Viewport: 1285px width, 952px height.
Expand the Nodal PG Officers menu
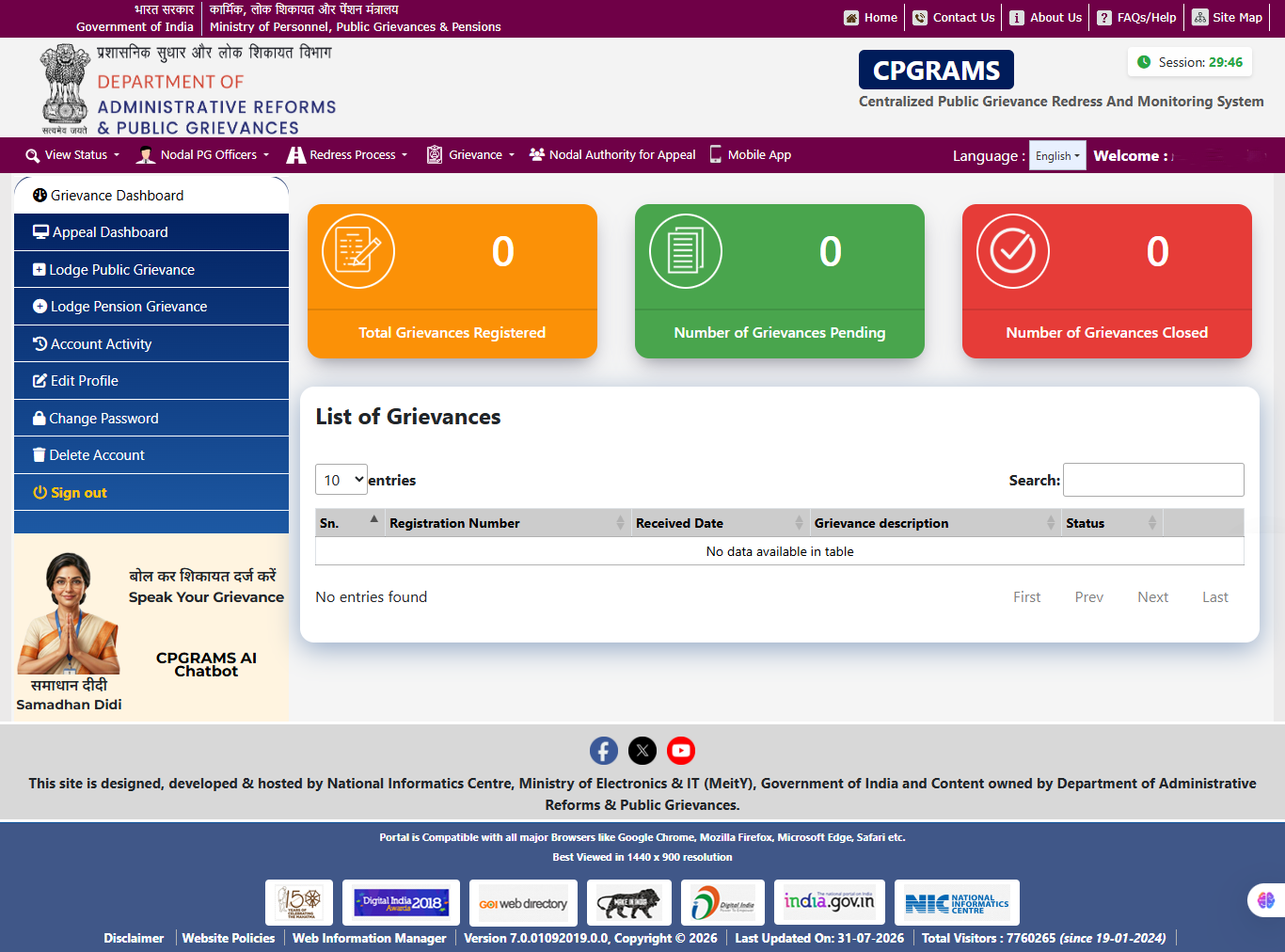pos(203,155)
